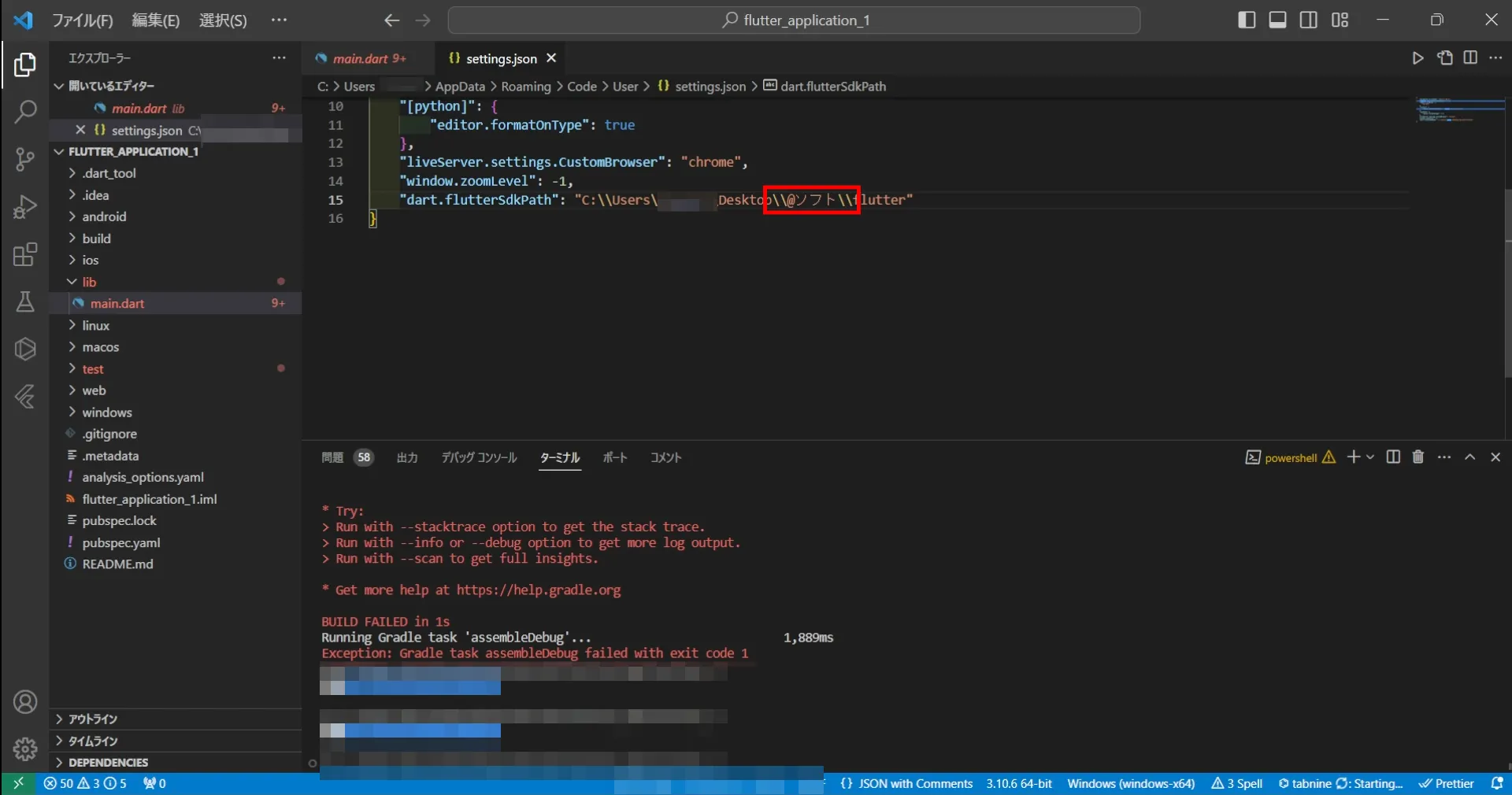Expand the DEPENDENCIES section

click(x=108, y=763)
